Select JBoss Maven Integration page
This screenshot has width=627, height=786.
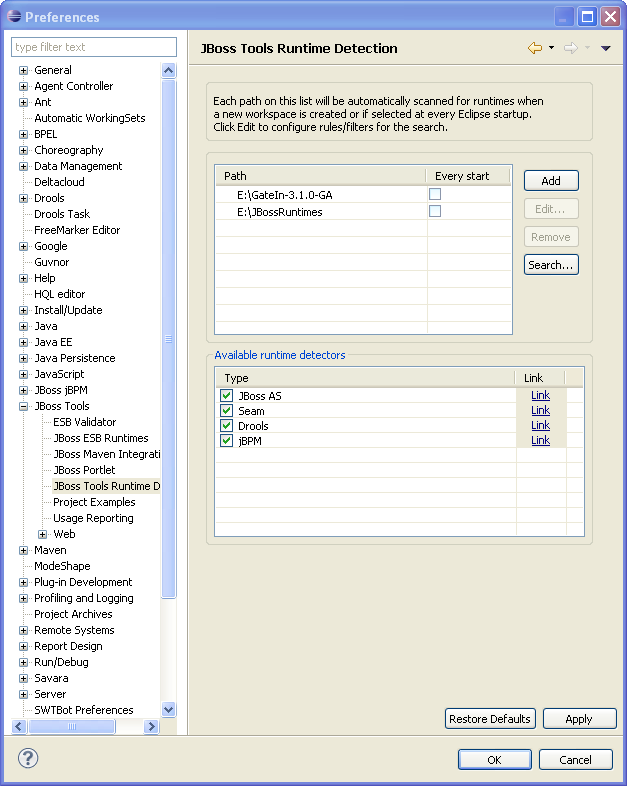coord(107,454)
